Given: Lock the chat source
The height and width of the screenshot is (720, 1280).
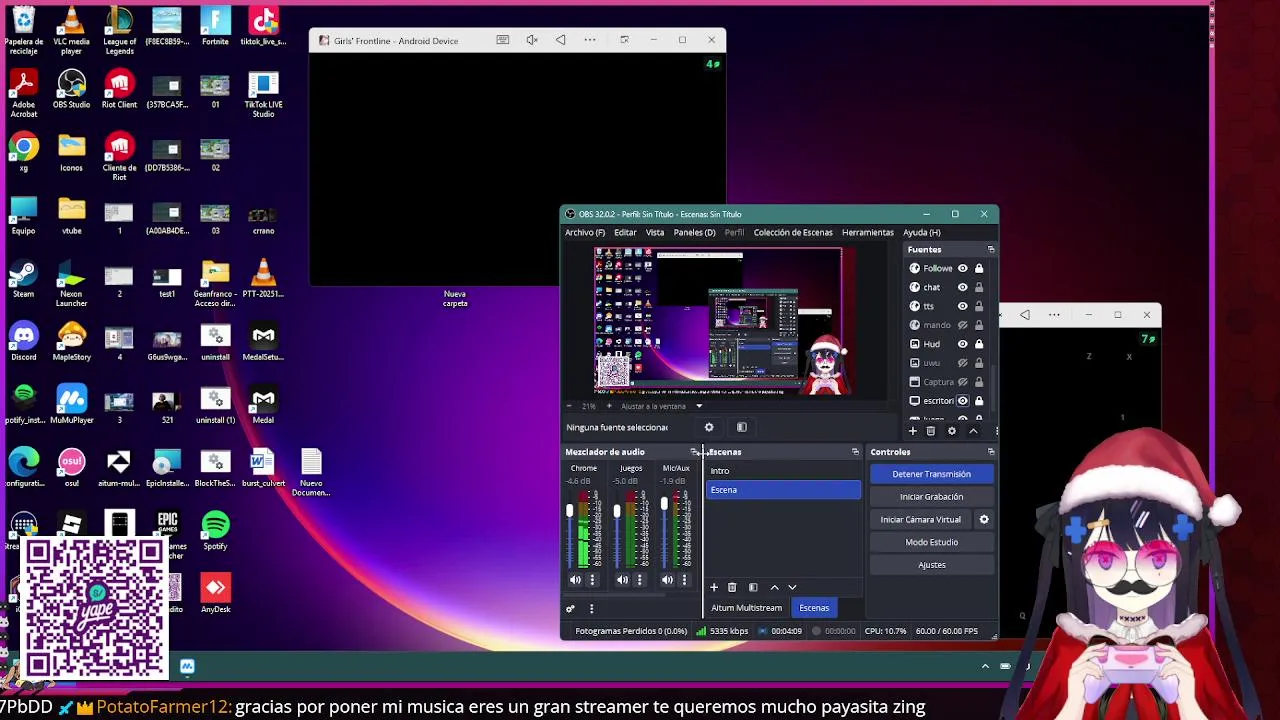Looking at the screenshot, I should (x=979, y=287).
